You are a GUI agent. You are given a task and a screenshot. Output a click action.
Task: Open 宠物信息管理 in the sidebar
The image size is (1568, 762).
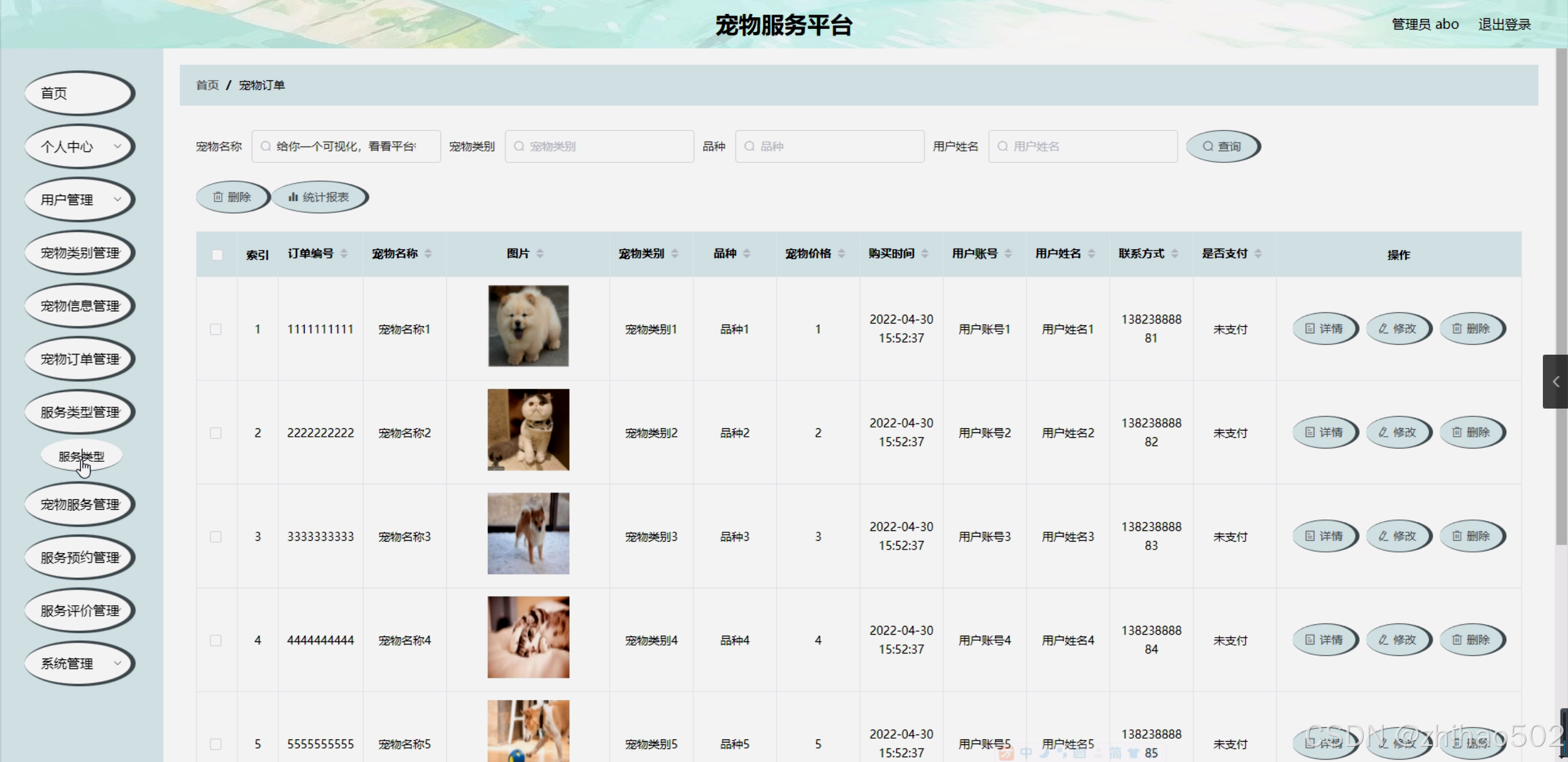pos(79,306)
